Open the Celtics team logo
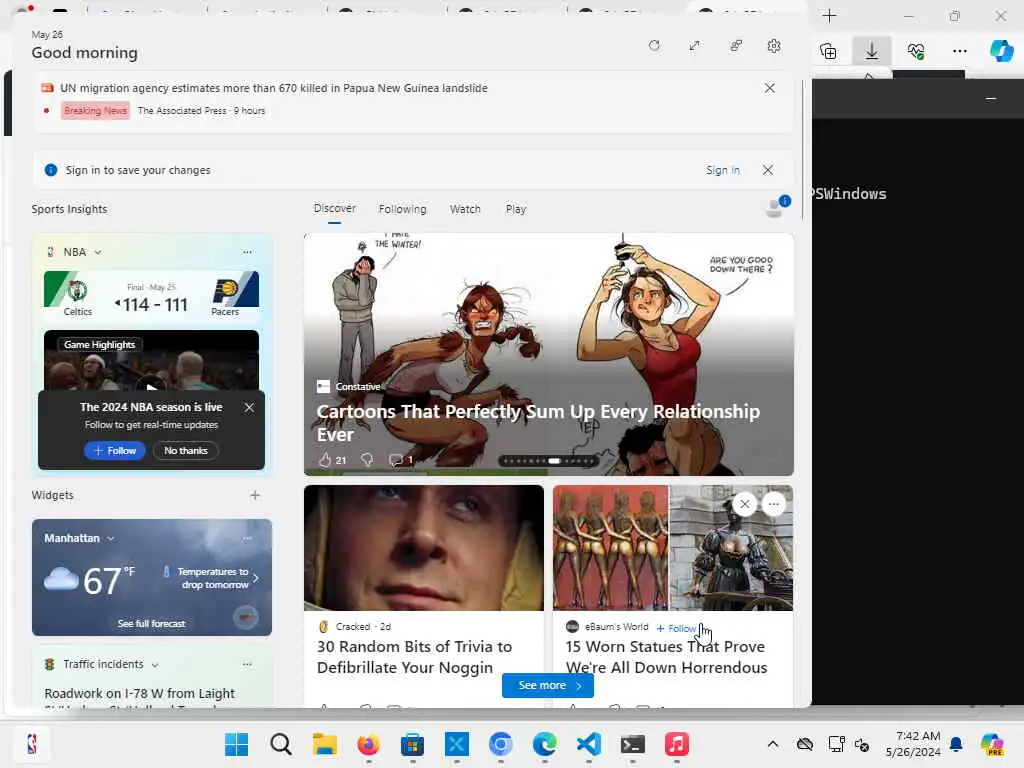 coord(77,289)
